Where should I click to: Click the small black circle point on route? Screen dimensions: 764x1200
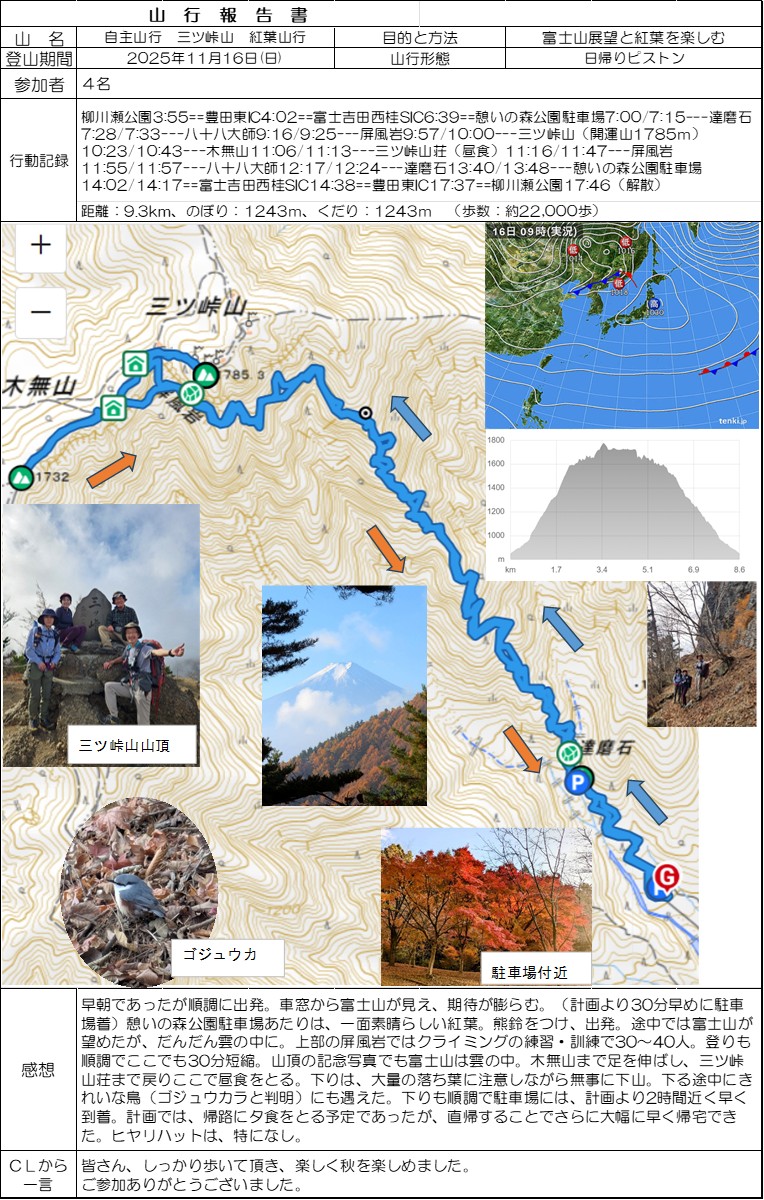[x=366, y=412]
